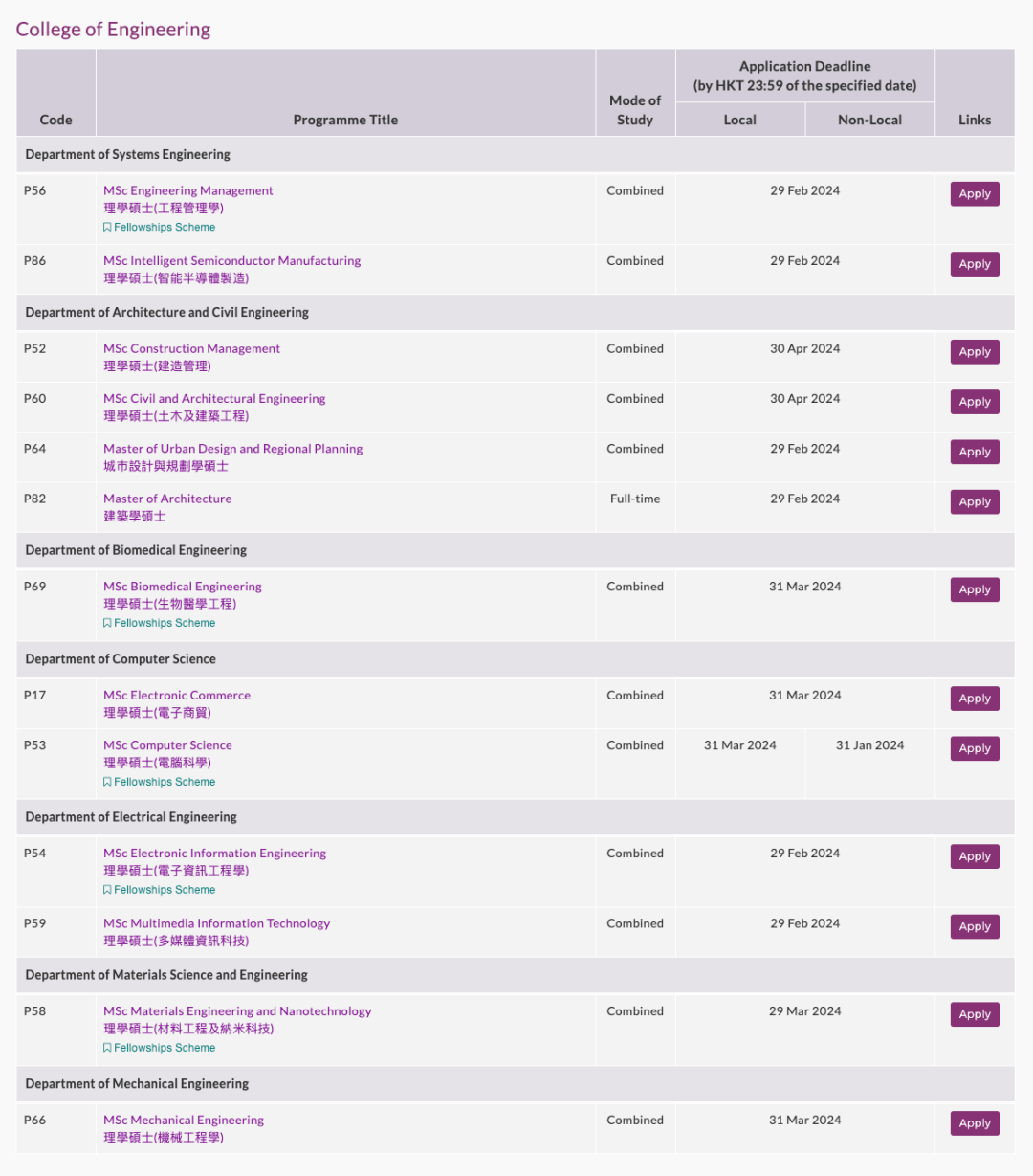
Task: Open MSc Civil and Architectural Engineering link
Action: pyautogui.click(x=214, y=399)
